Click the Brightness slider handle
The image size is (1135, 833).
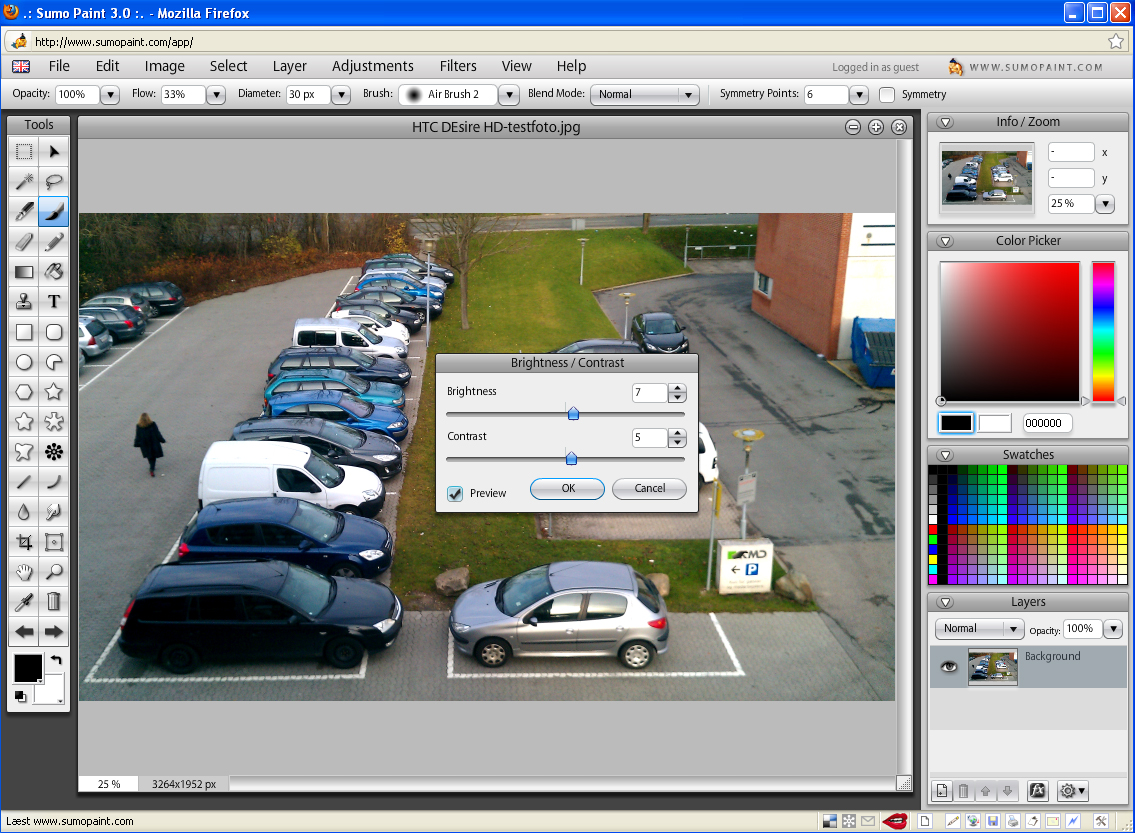point(573,413)
